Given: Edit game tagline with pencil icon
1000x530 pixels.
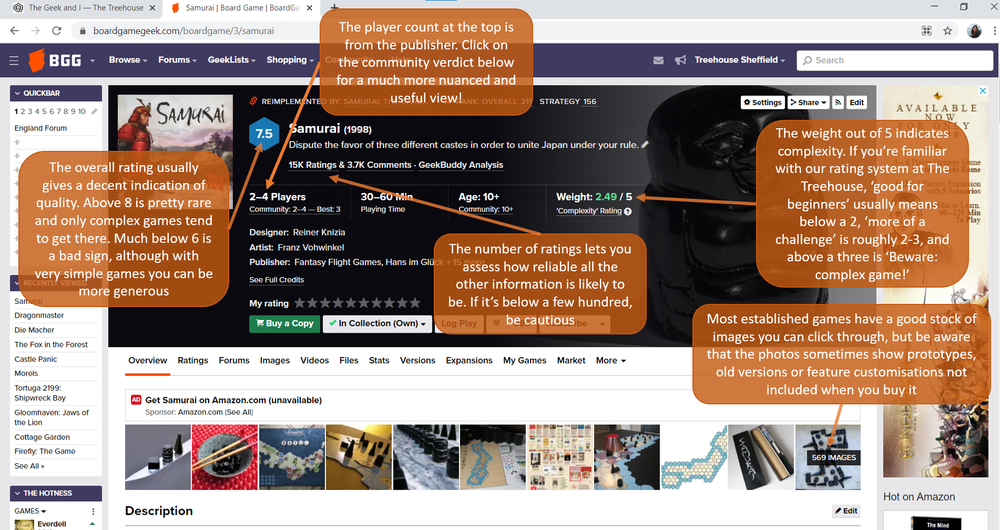Looking at the screenshot, I should tap(645, 145).
